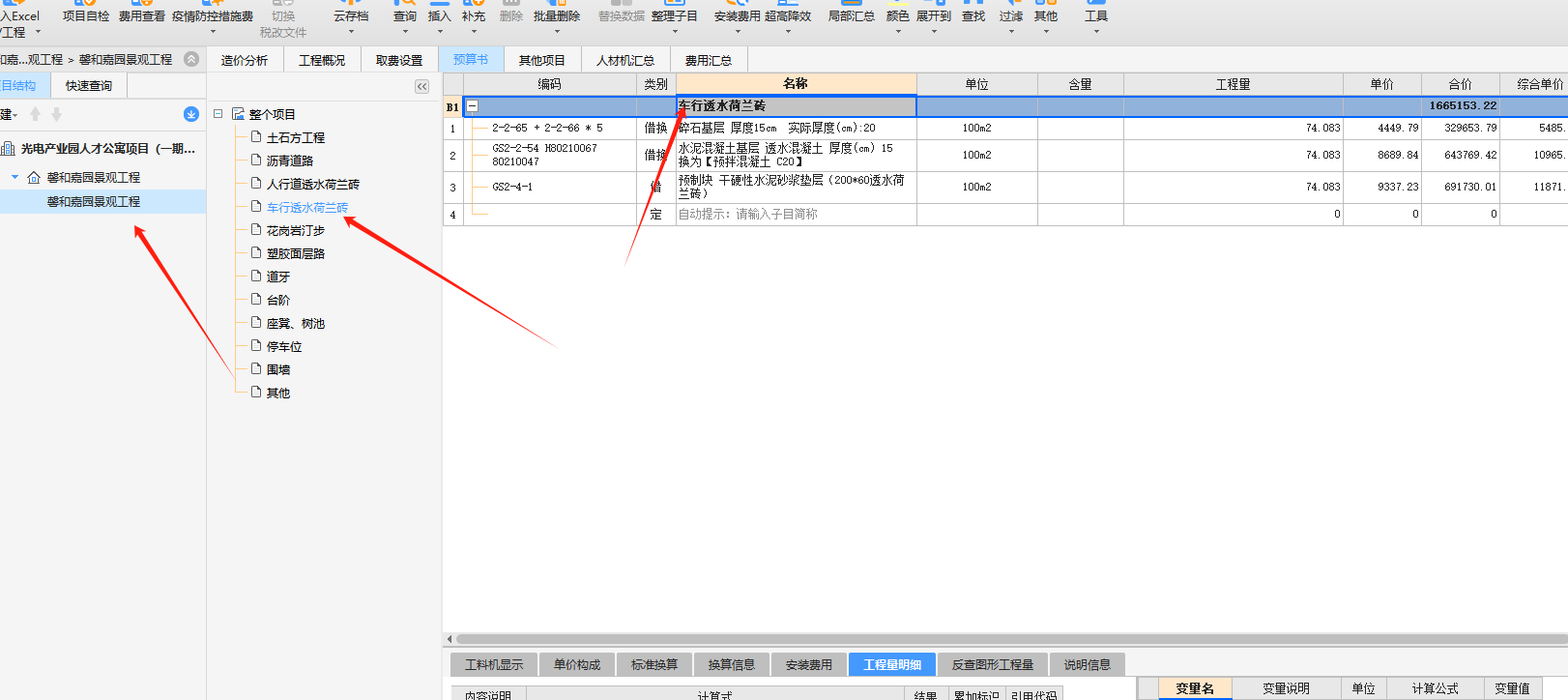Image resolution: width=1568 pixels, height=700 pixels.
Task: Open the dropdown arrow under 过滤
Action: (1011, 32)
